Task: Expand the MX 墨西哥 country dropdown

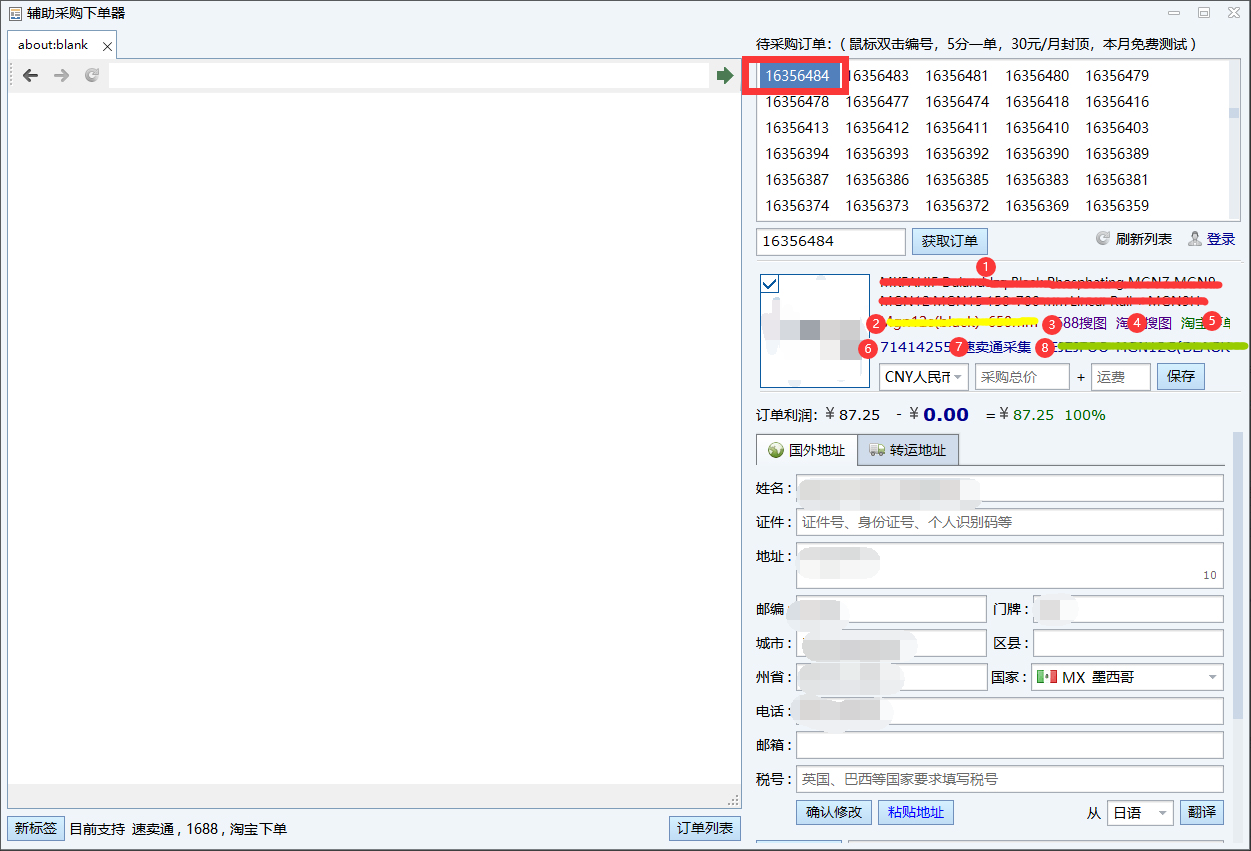Action: coord(1127,677)
